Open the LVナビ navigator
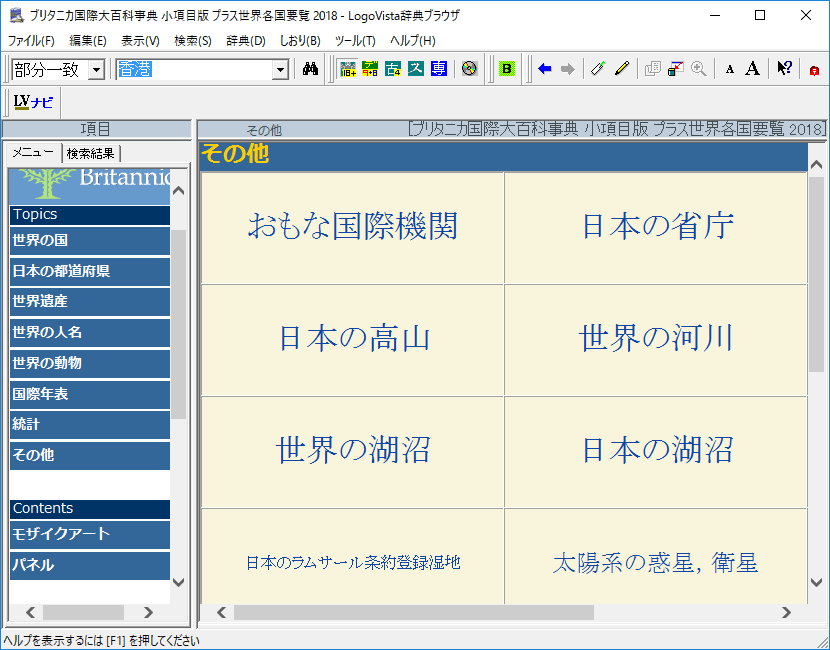This screenshot has width=830, height=650. click(x=33, y=102)
